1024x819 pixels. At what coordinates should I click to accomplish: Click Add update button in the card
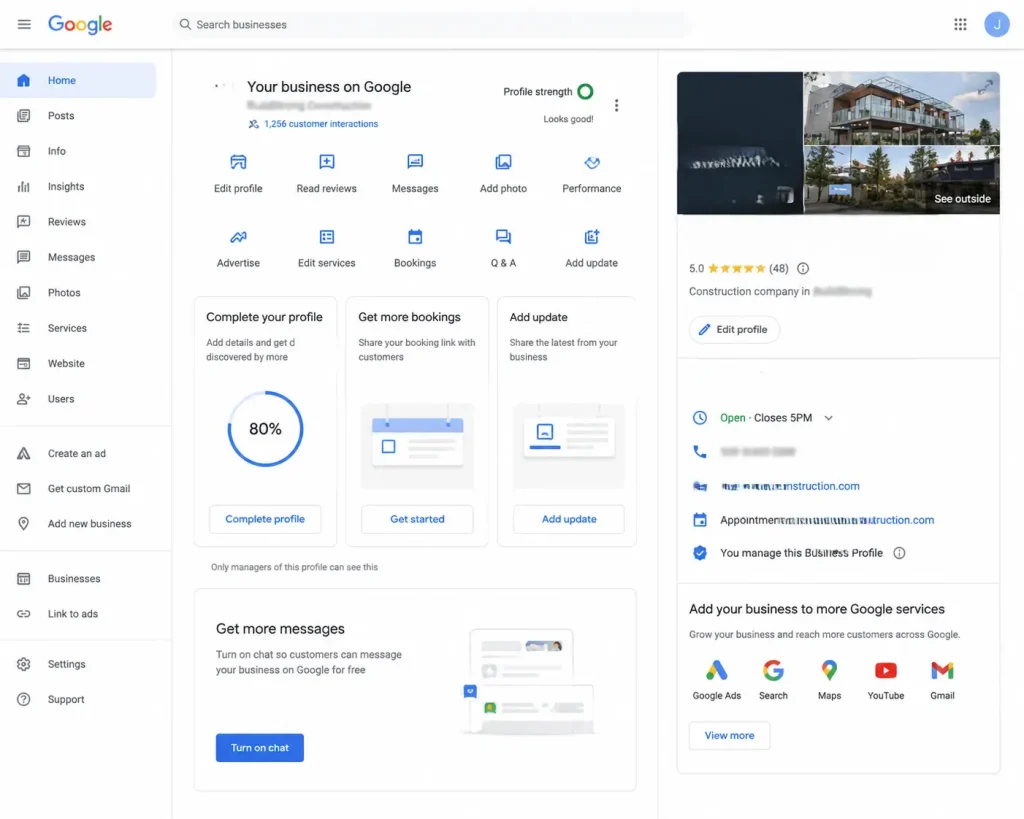[x=569, y=519]
